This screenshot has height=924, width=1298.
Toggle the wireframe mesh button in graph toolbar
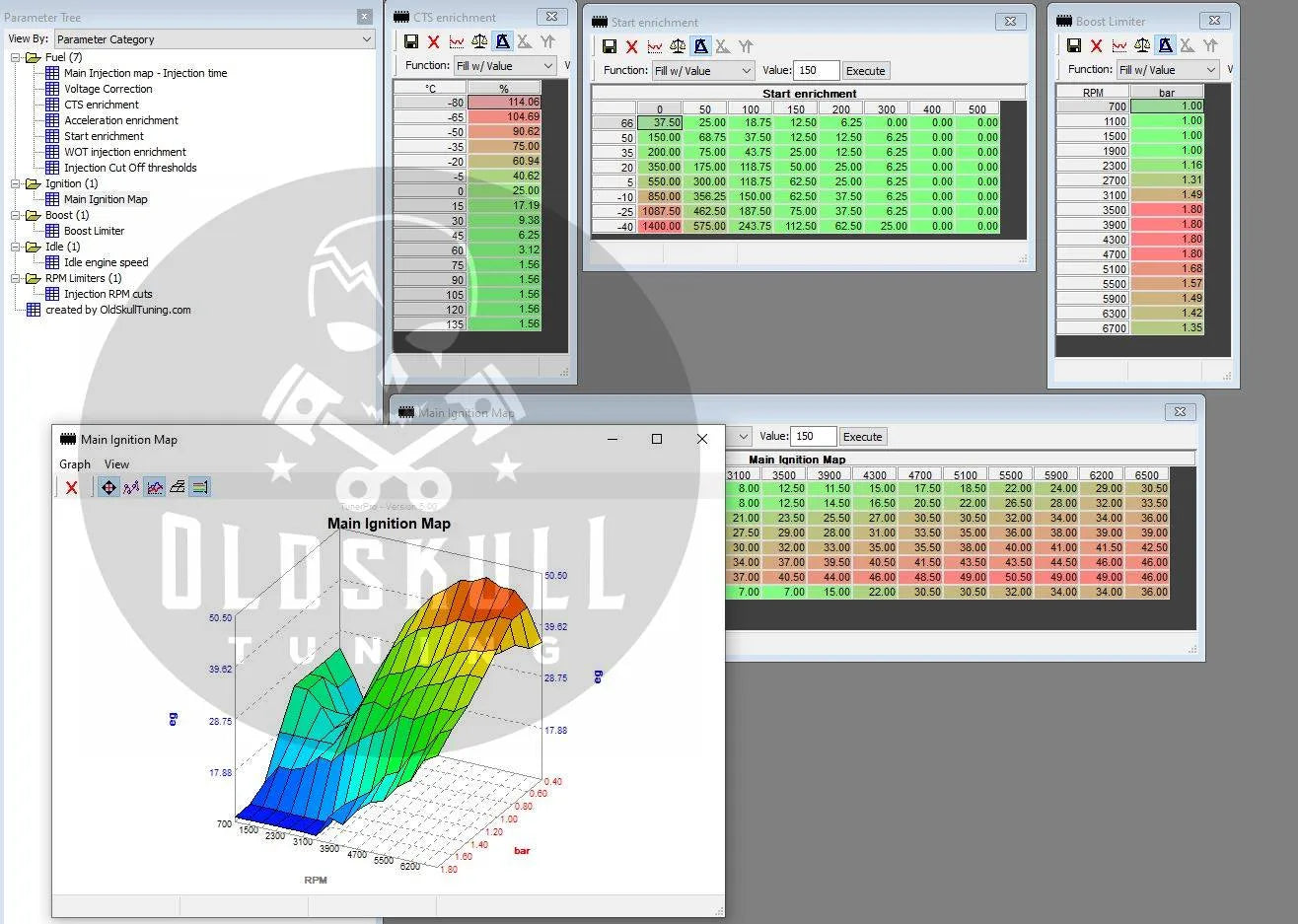[178, 487]
